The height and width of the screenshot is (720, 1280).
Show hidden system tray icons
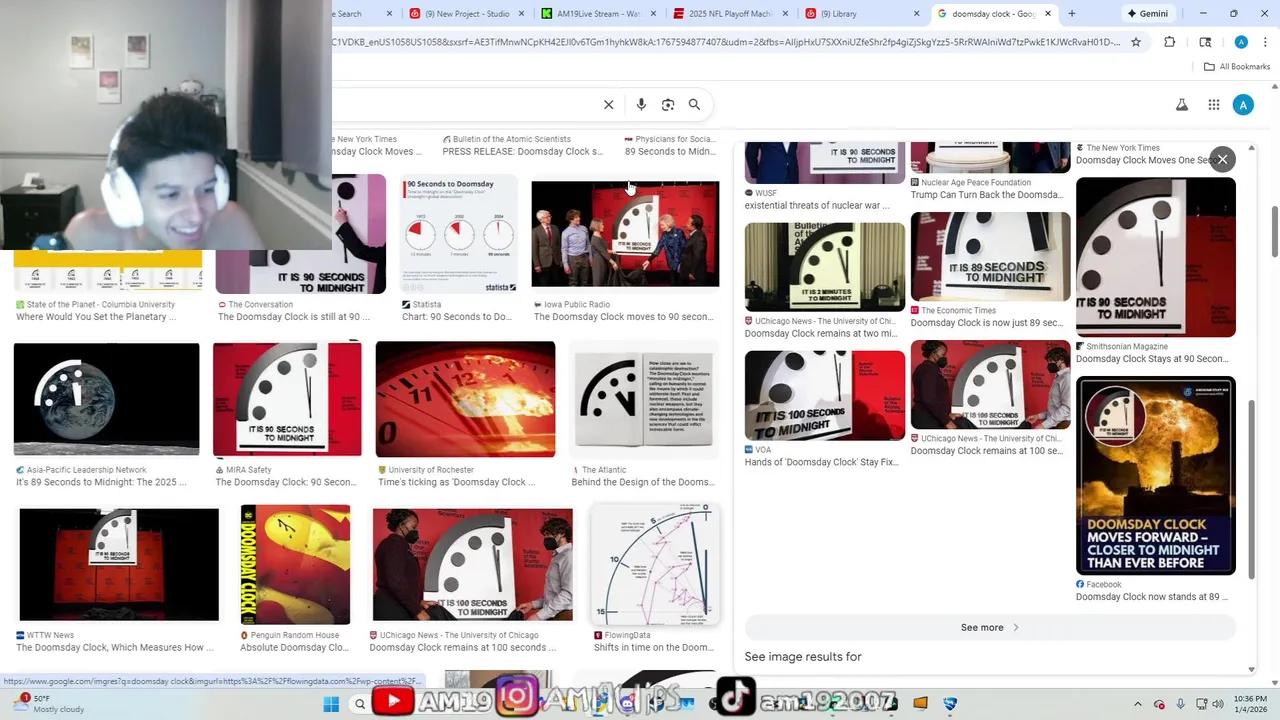click(x=1138, y=704)
